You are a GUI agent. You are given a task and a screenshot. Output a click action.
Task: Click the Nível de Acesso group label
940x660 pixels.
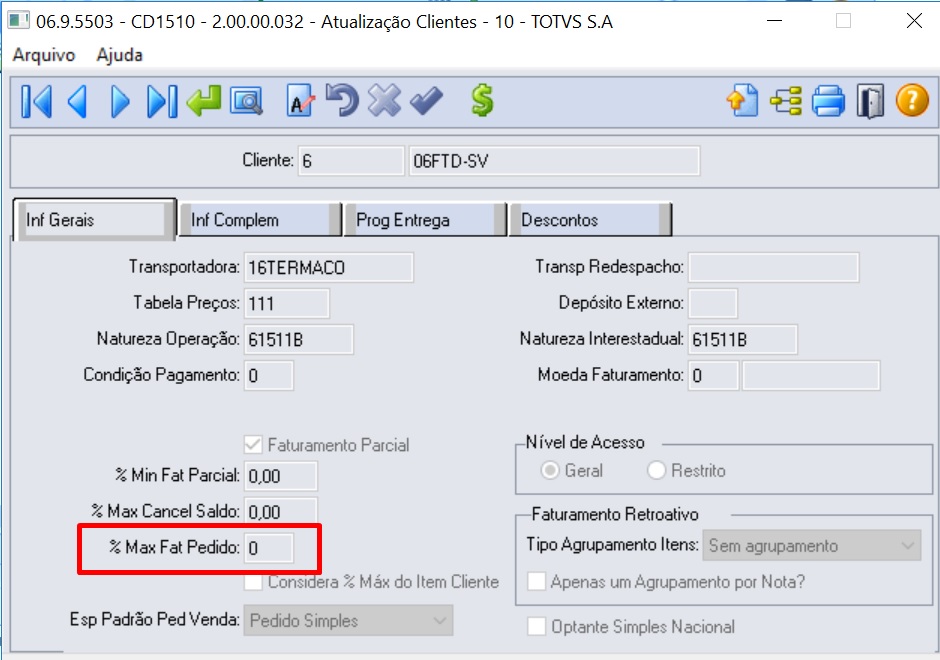point(585,442)
